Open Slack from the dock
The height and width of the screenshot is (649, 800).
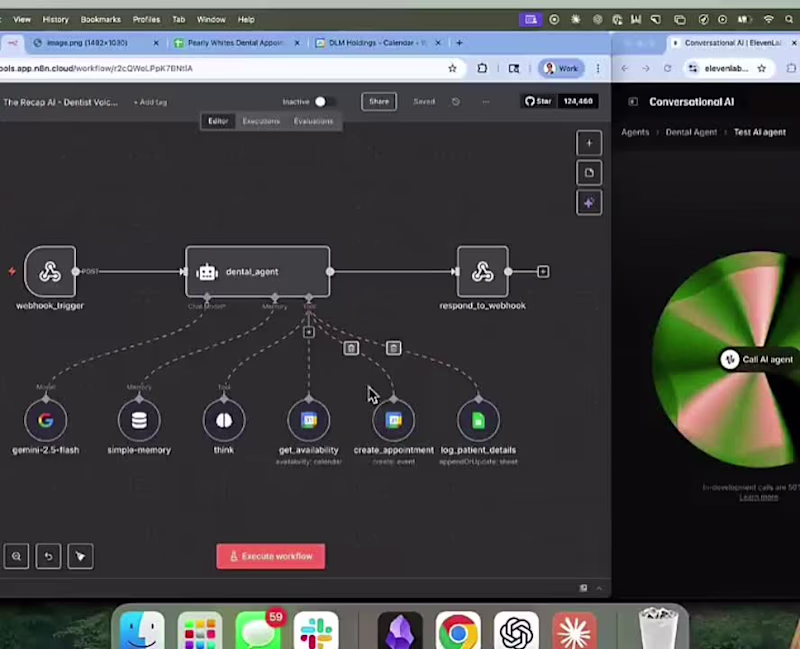(x=316, y=631)
